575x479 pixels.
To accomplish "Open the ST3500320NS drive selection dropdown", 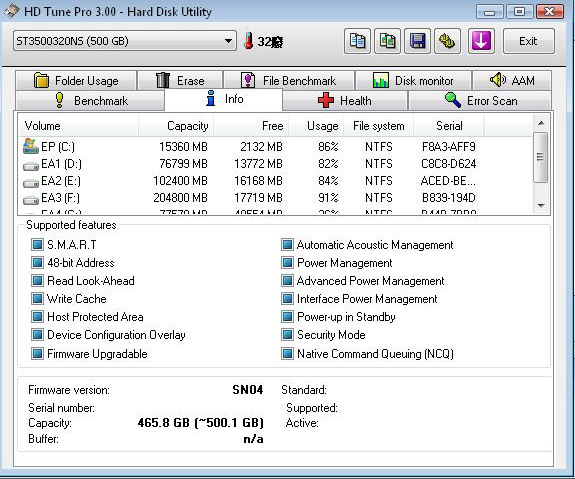I will click(x=125, y=41).
